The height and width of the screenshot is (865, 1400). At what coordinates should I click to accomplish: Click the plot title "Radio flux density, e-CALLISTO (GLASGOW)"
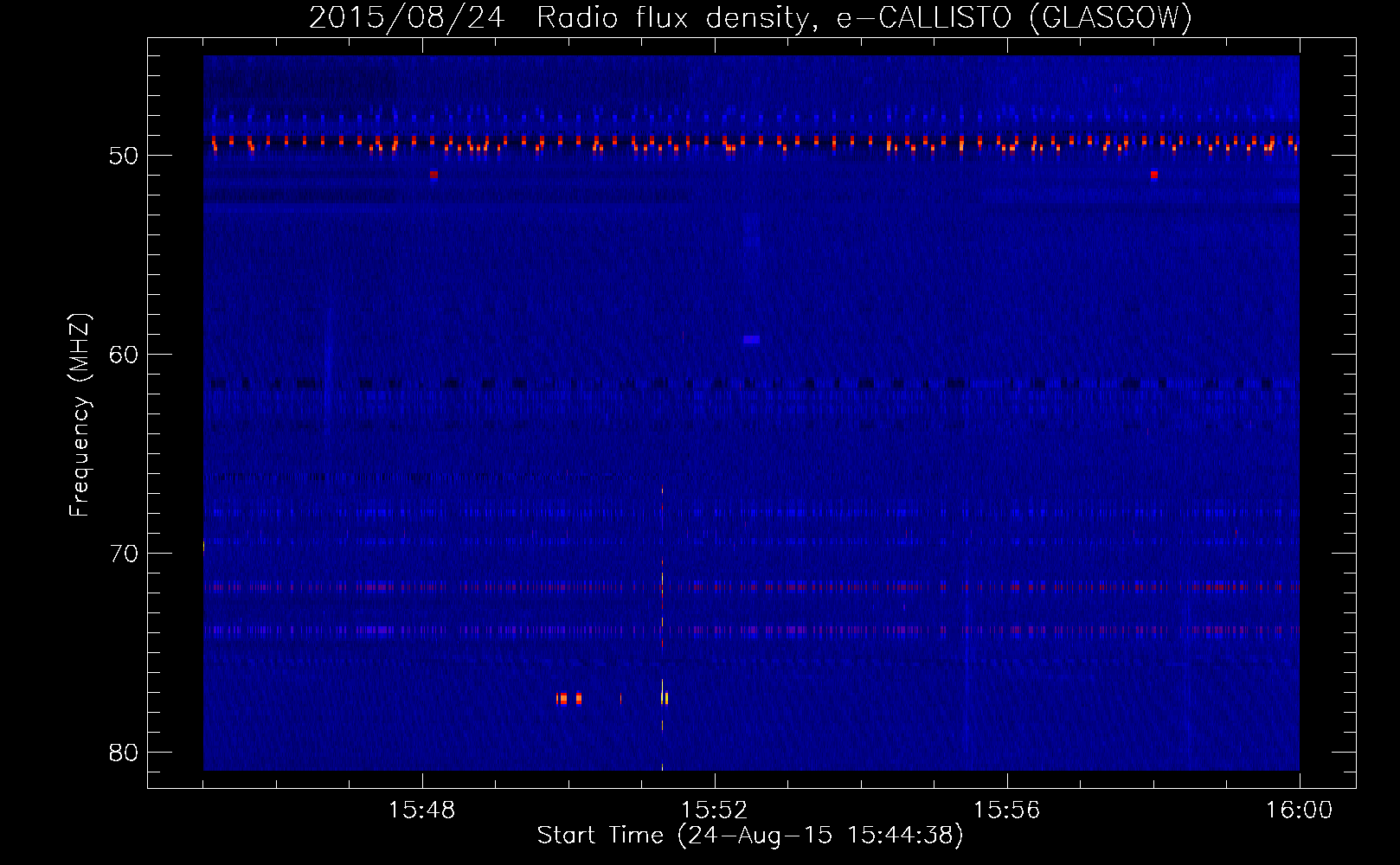(864, 17)
